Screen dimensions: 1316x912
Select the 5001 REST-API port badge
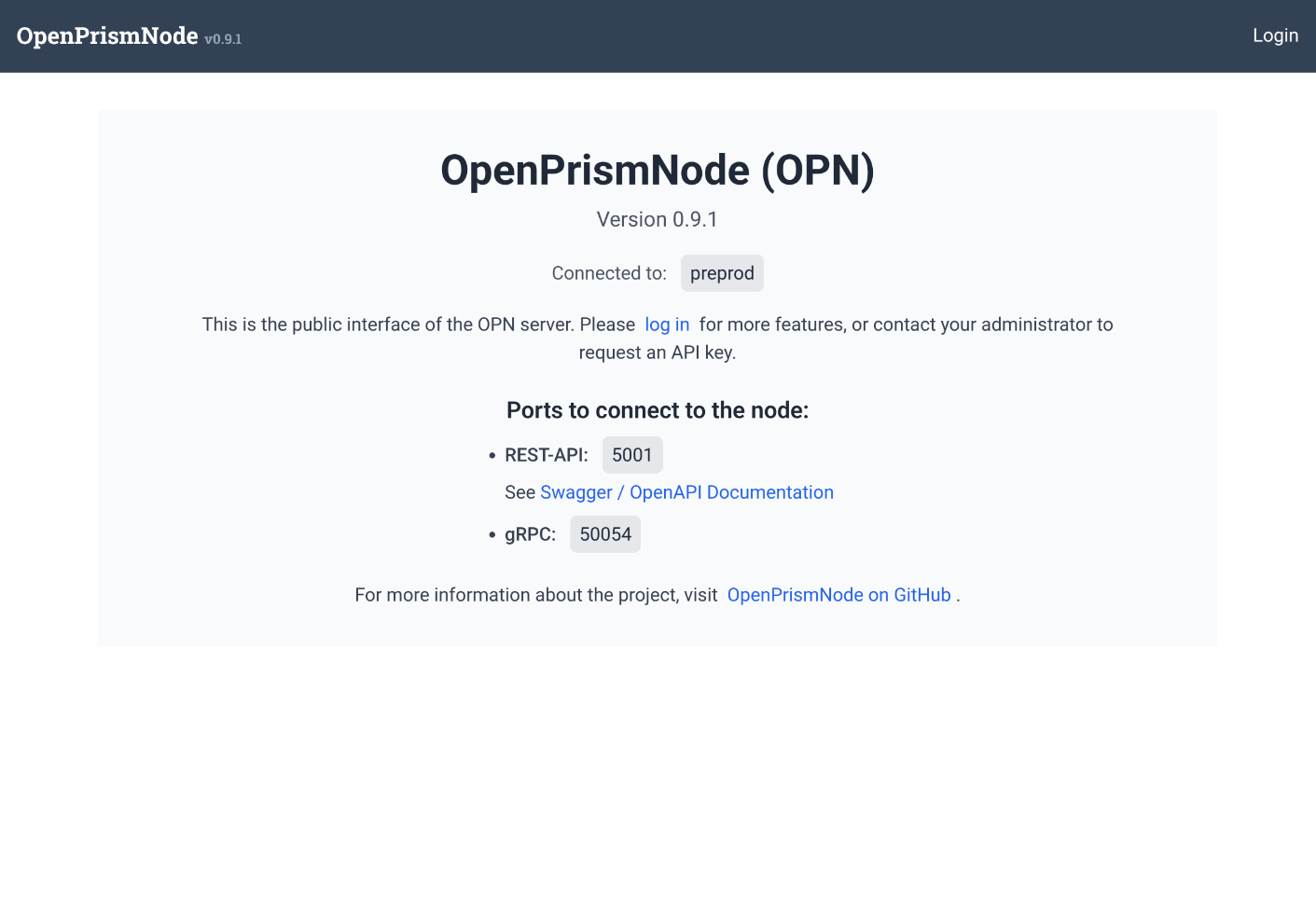(x=632, y=455)
